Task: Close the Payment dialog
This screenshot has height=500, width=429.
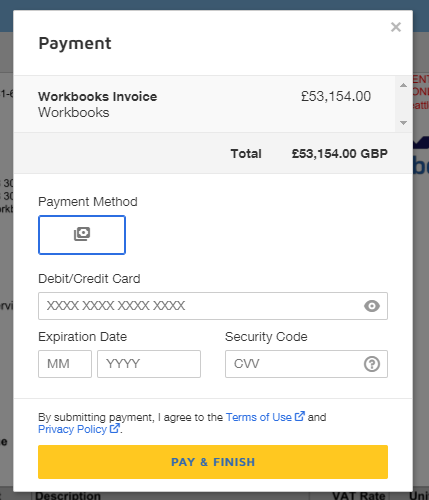Action: pos(396,27)
